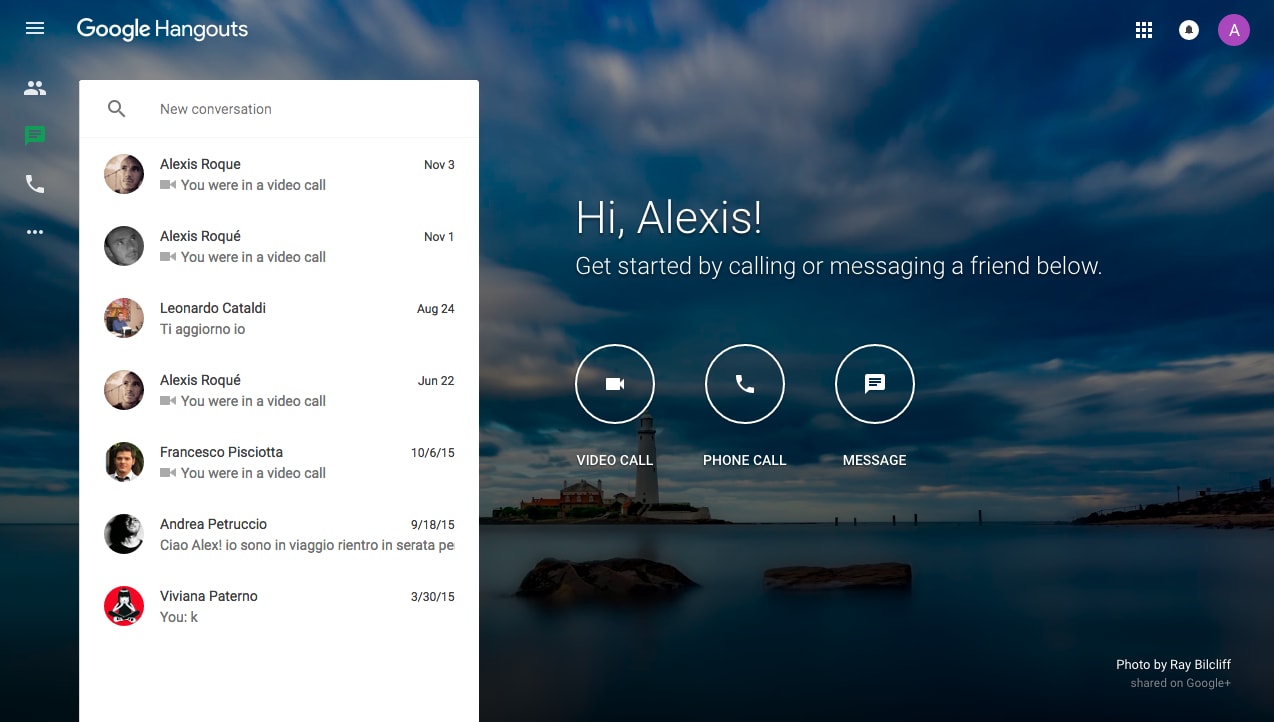The width and height of the screenshot is (1274, 722).
Task: Open the Google apps grid
Action: [x=1144, y=30]
